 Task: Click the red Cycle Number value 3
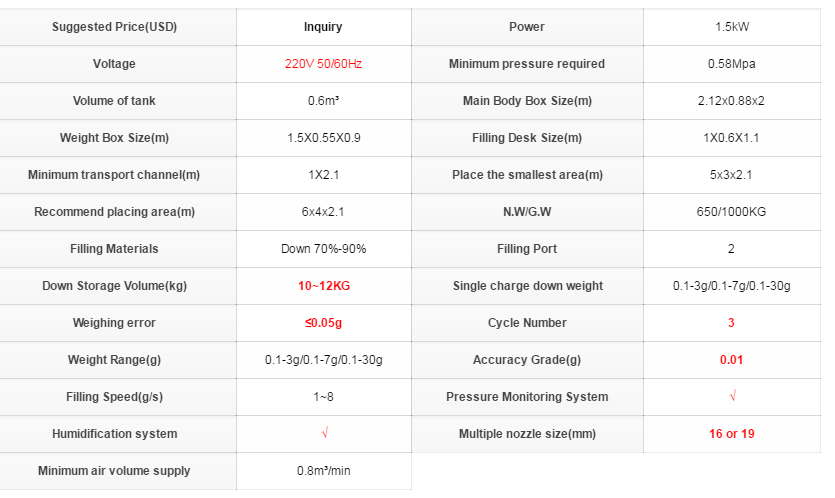tap(731, 323)
